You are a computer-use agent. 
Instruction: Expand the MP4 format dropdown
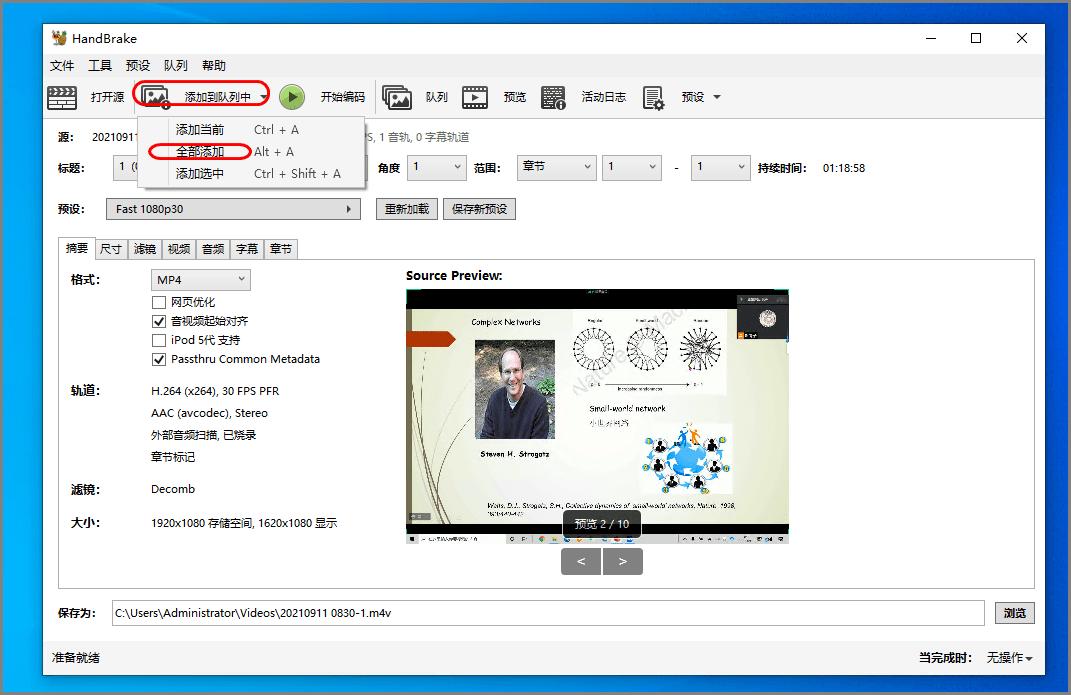(x=200, y=280)
